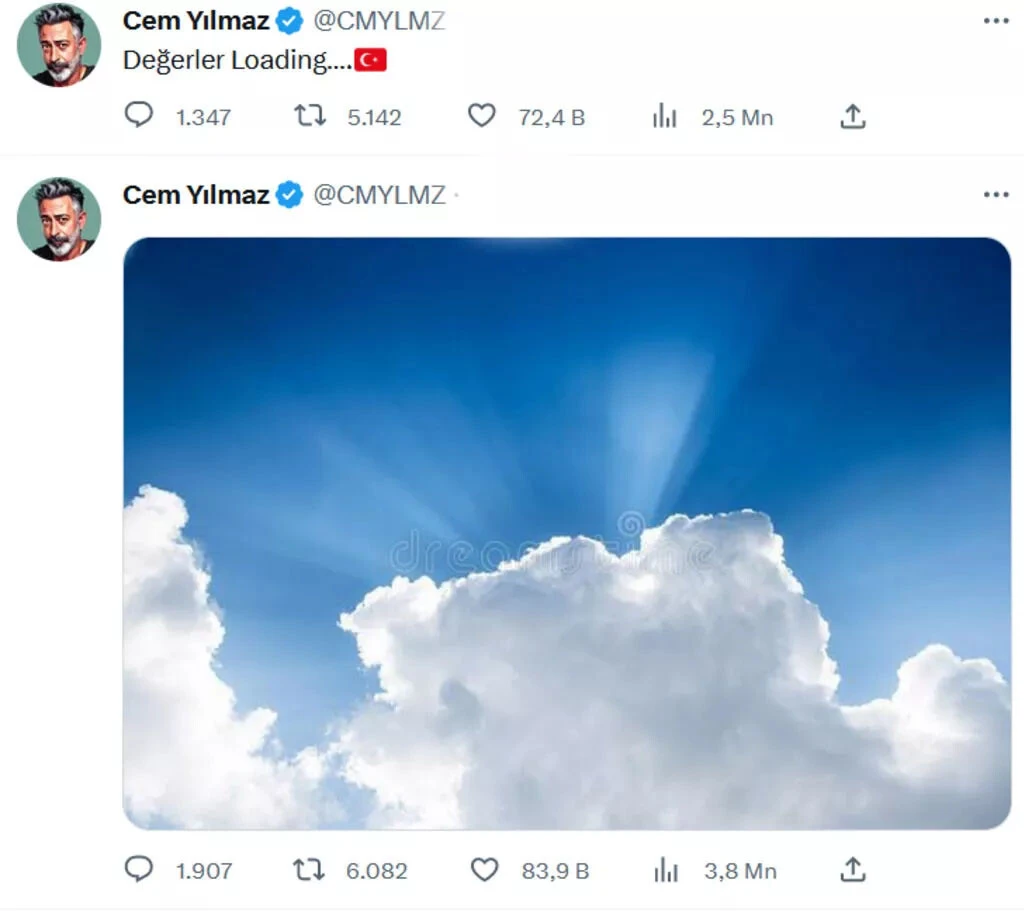This screenshot has width=1024, height=911.
Task: Open more options for the first tweet
Action: coord(996,21)
